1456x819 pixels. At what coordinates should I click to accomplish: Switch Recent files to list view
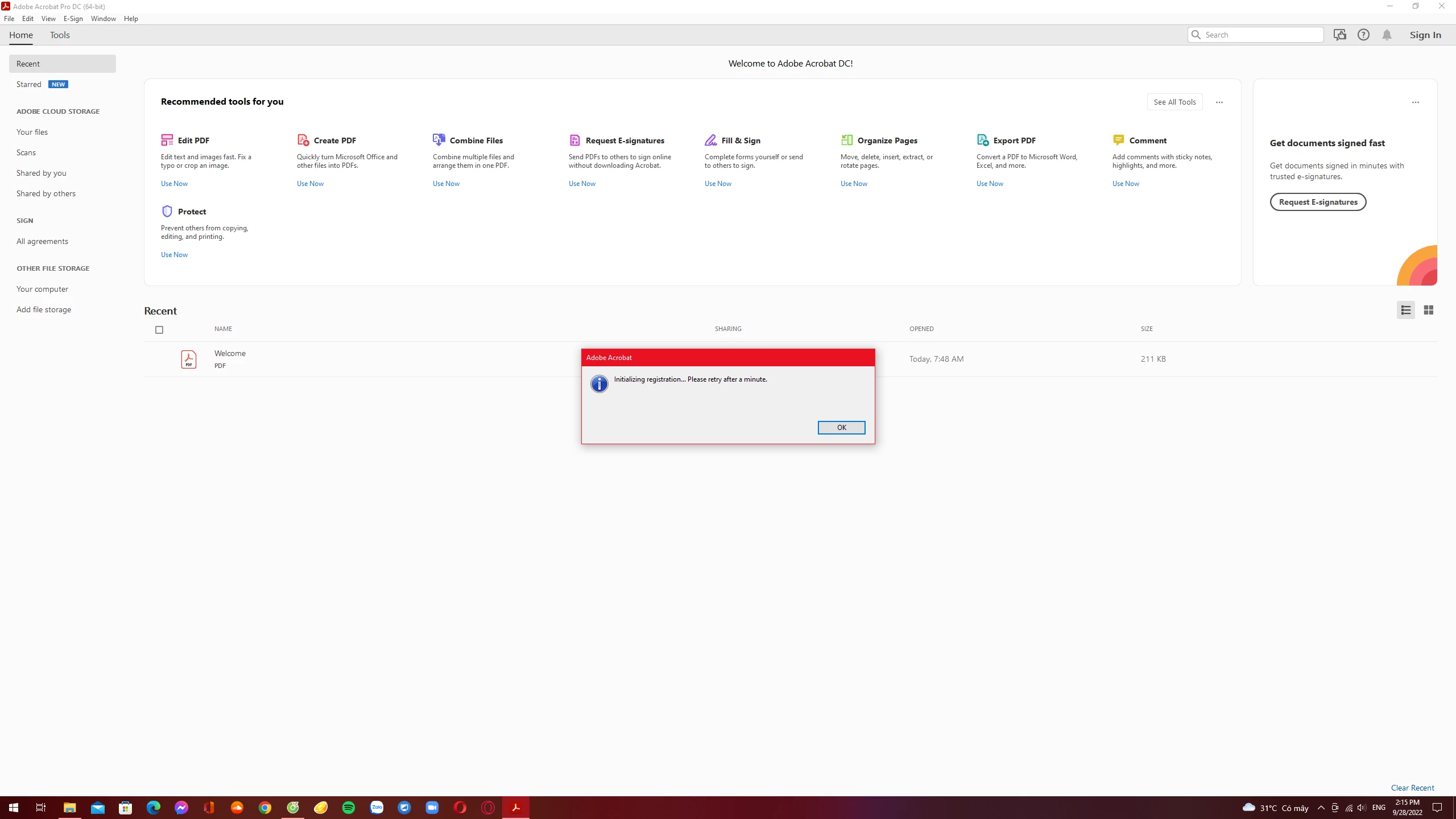click(x=1405, y=310)
